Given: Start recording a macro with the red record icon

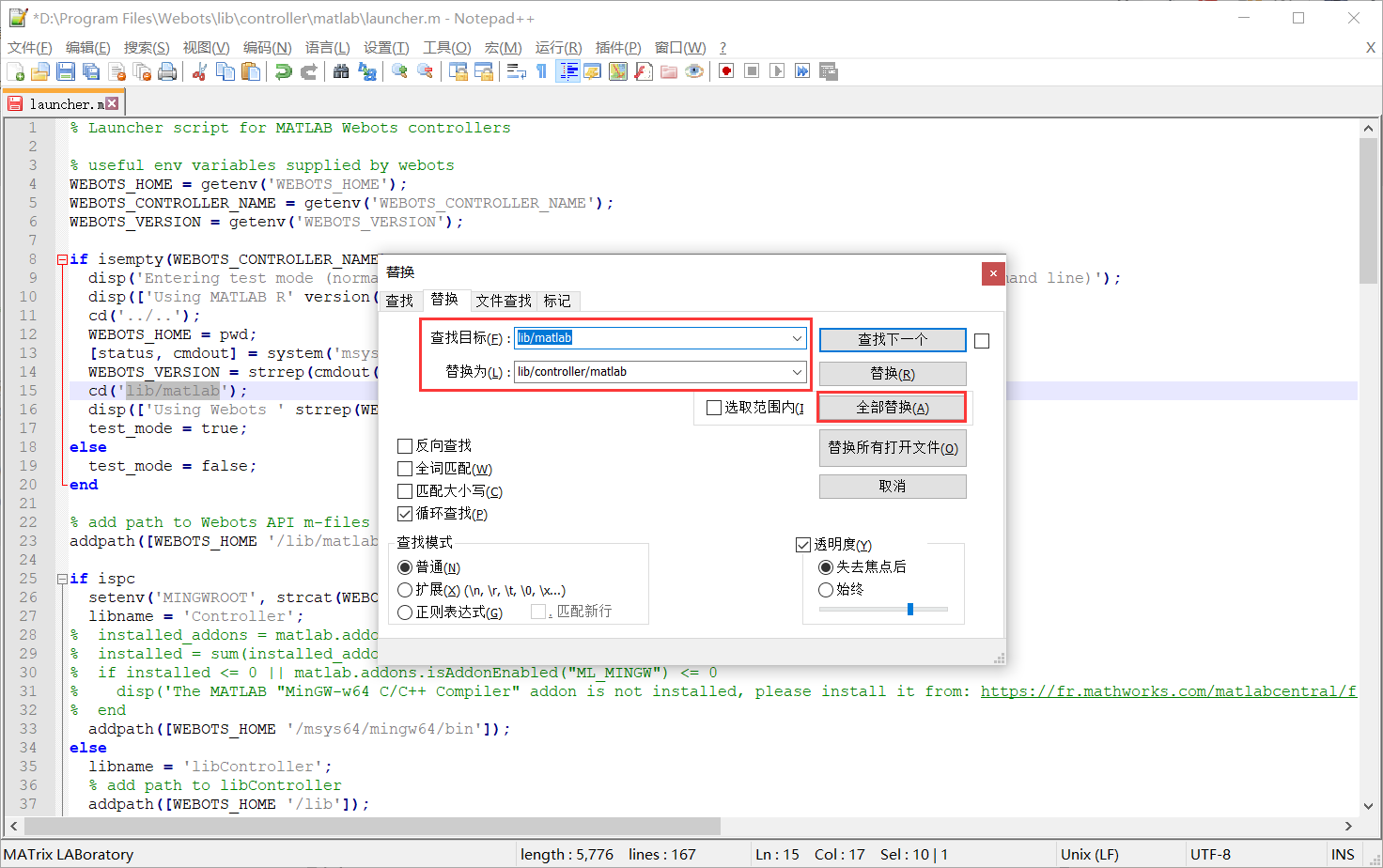Looking at the screenshot, I should pos(724,70).
